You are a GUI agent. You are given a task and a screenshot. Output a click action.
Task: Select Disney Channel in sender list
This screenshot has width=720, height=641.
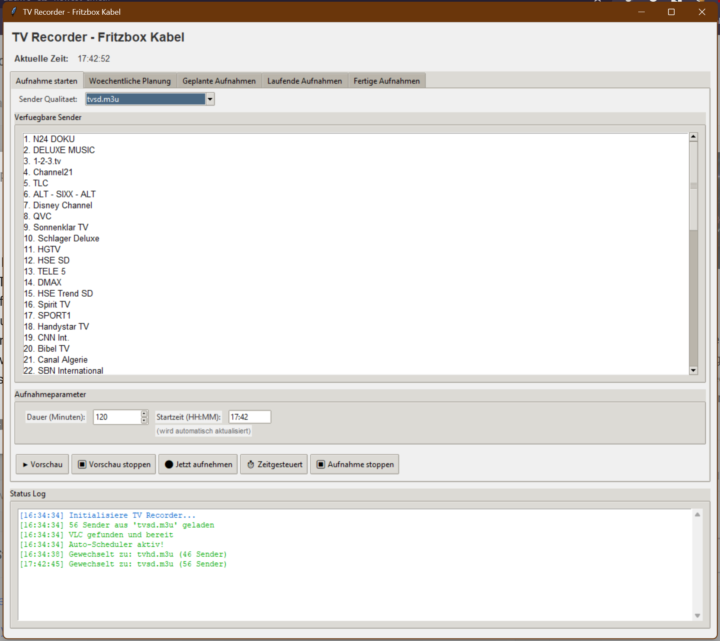coord(58,205)
